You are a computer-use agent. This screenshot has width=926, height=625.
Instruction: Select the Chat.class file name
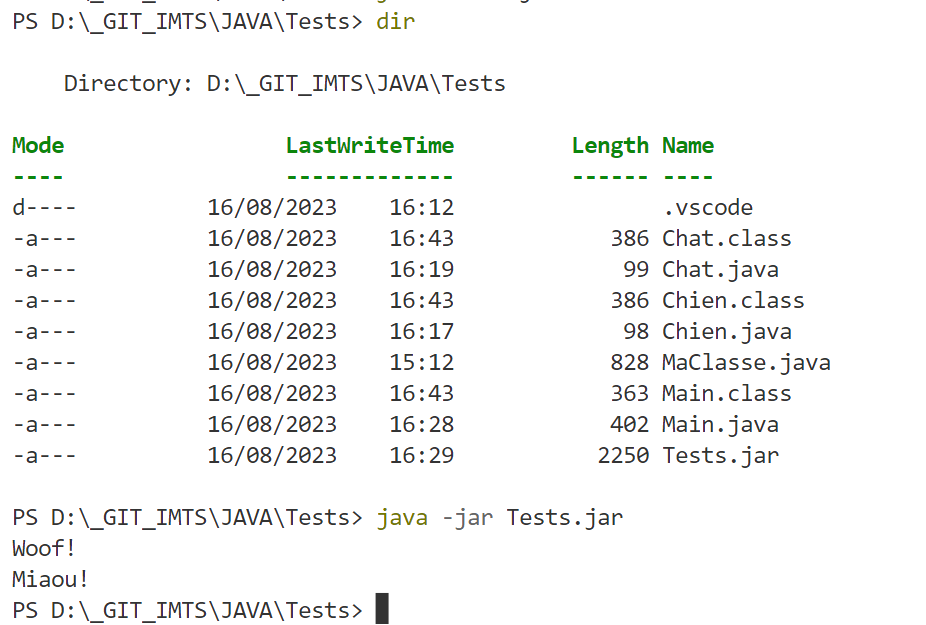pos(726,239)
